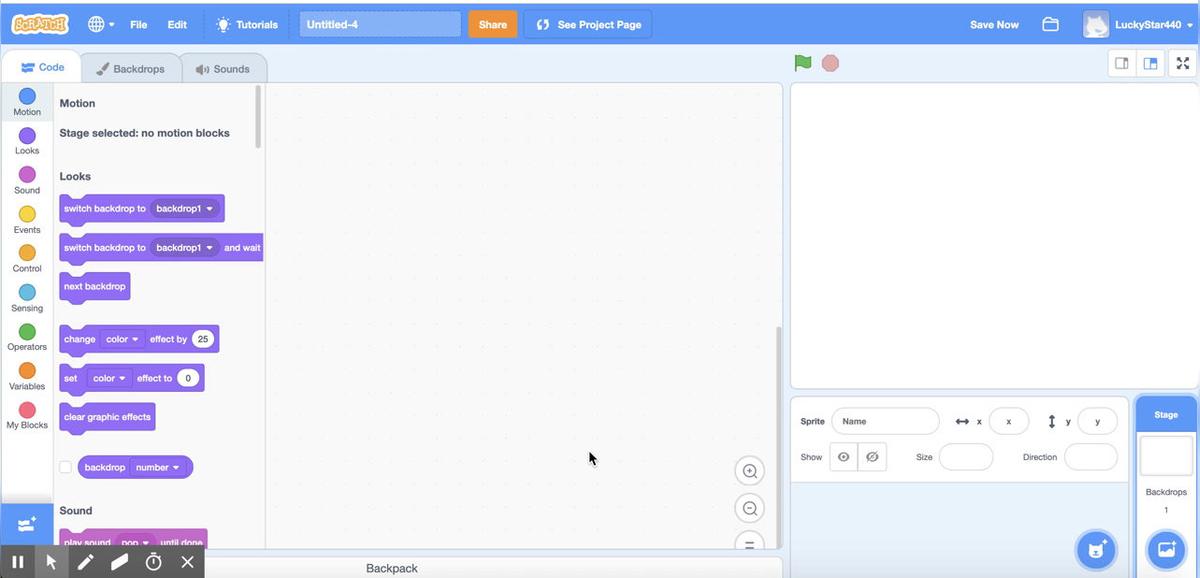Image resolution: width=1200 pixels, height=578 pixels.
Task: Enter full screen stage mode
Action: tap(1183, 63)
